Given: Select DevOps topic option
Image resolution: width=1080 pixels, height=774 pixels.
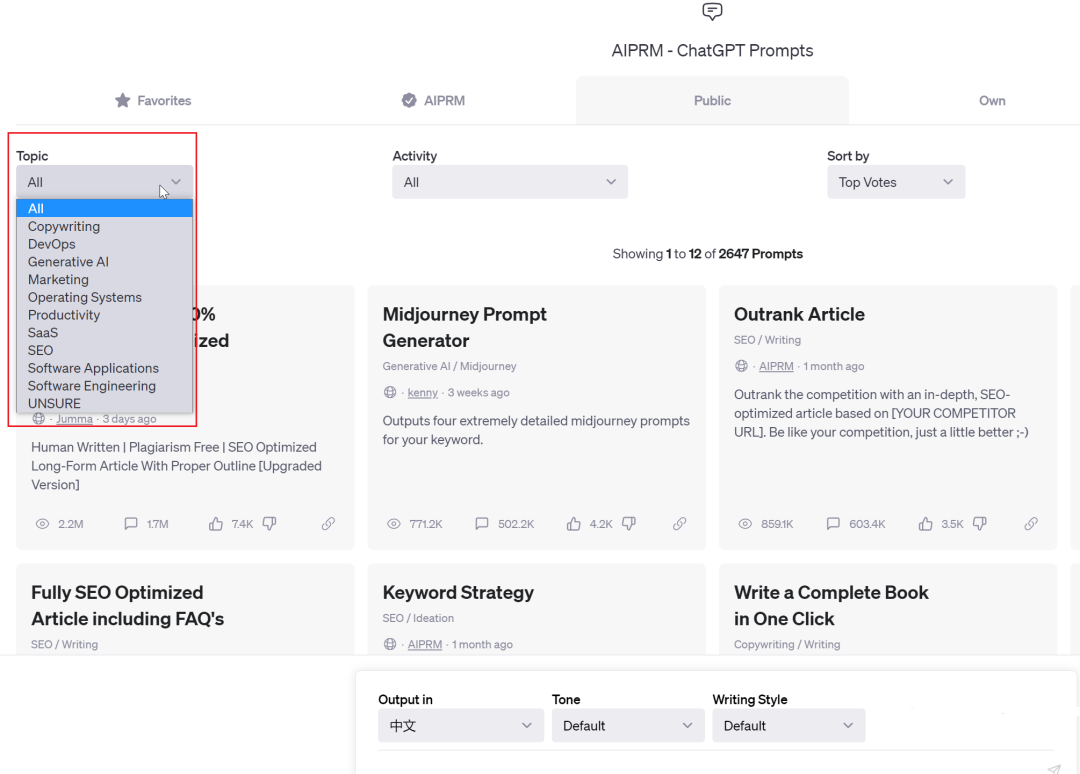Looking at the screenshot, I should 105,244.
